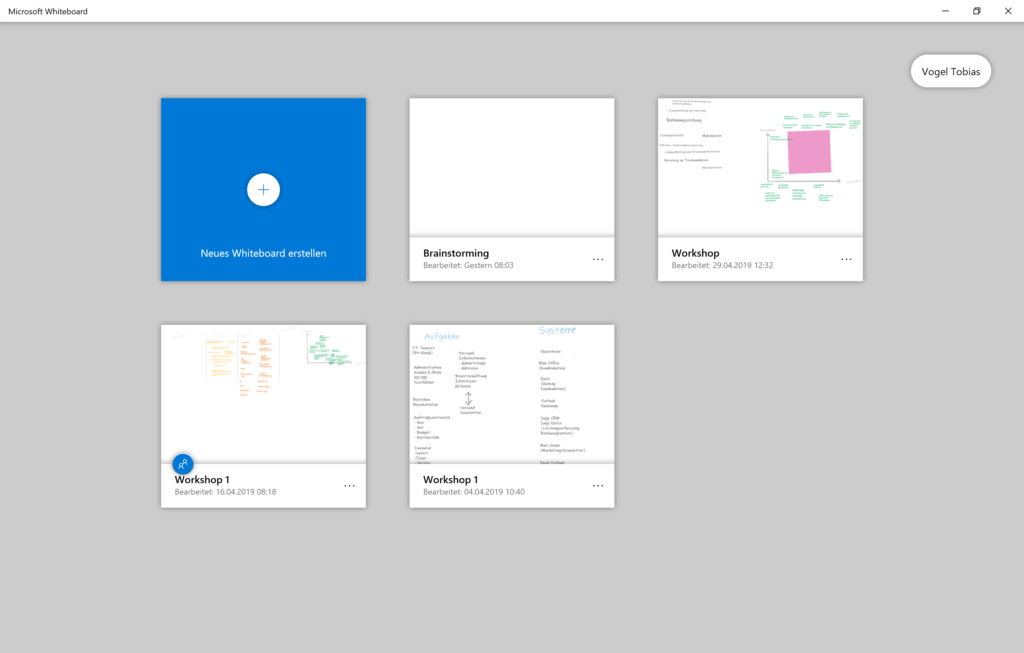This screenshot has height=653, width=1024.
Task: Open the Vogel Tobias account button
Action: coord(951,71)
